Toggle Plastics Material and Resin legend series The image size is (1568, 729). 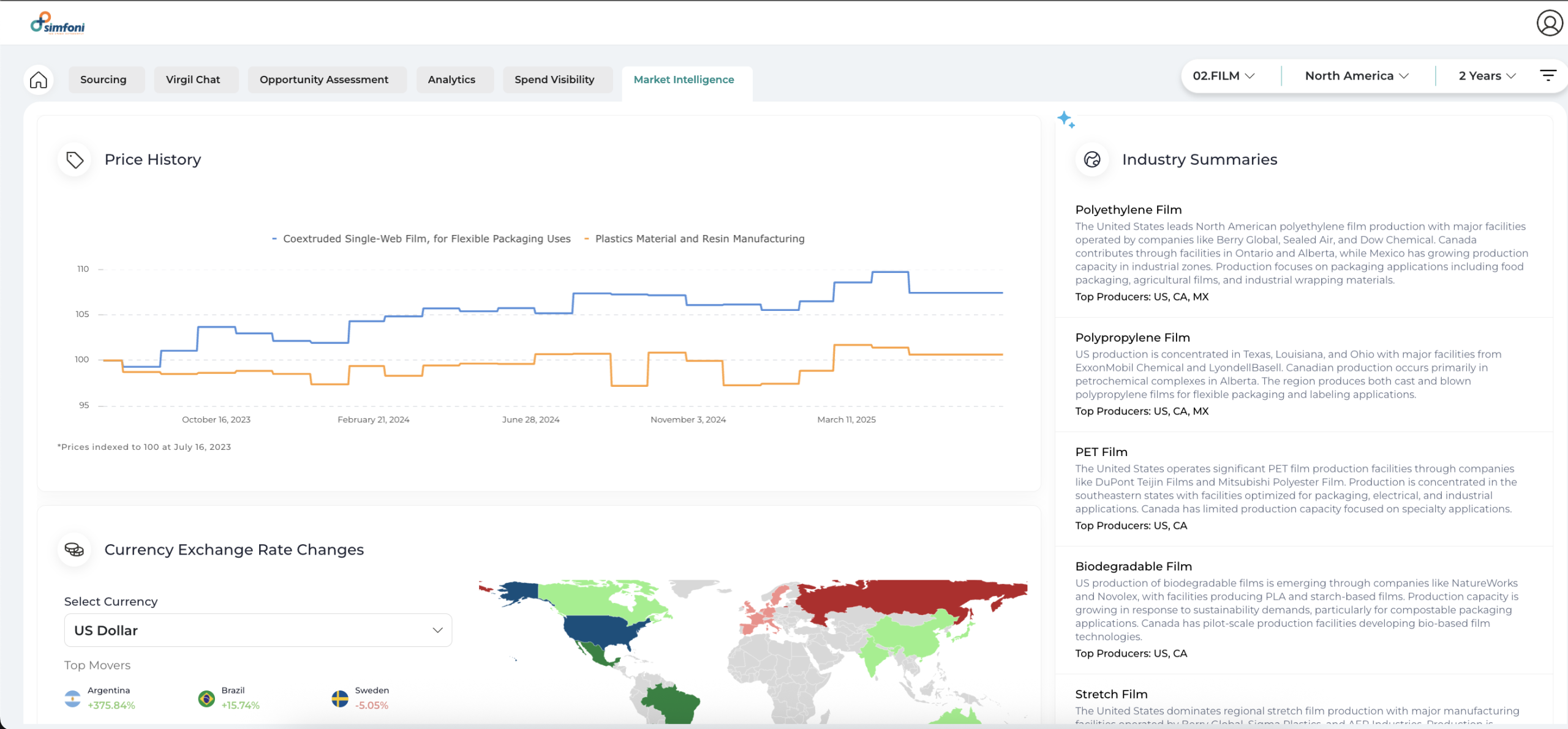[x=699, y=239]
